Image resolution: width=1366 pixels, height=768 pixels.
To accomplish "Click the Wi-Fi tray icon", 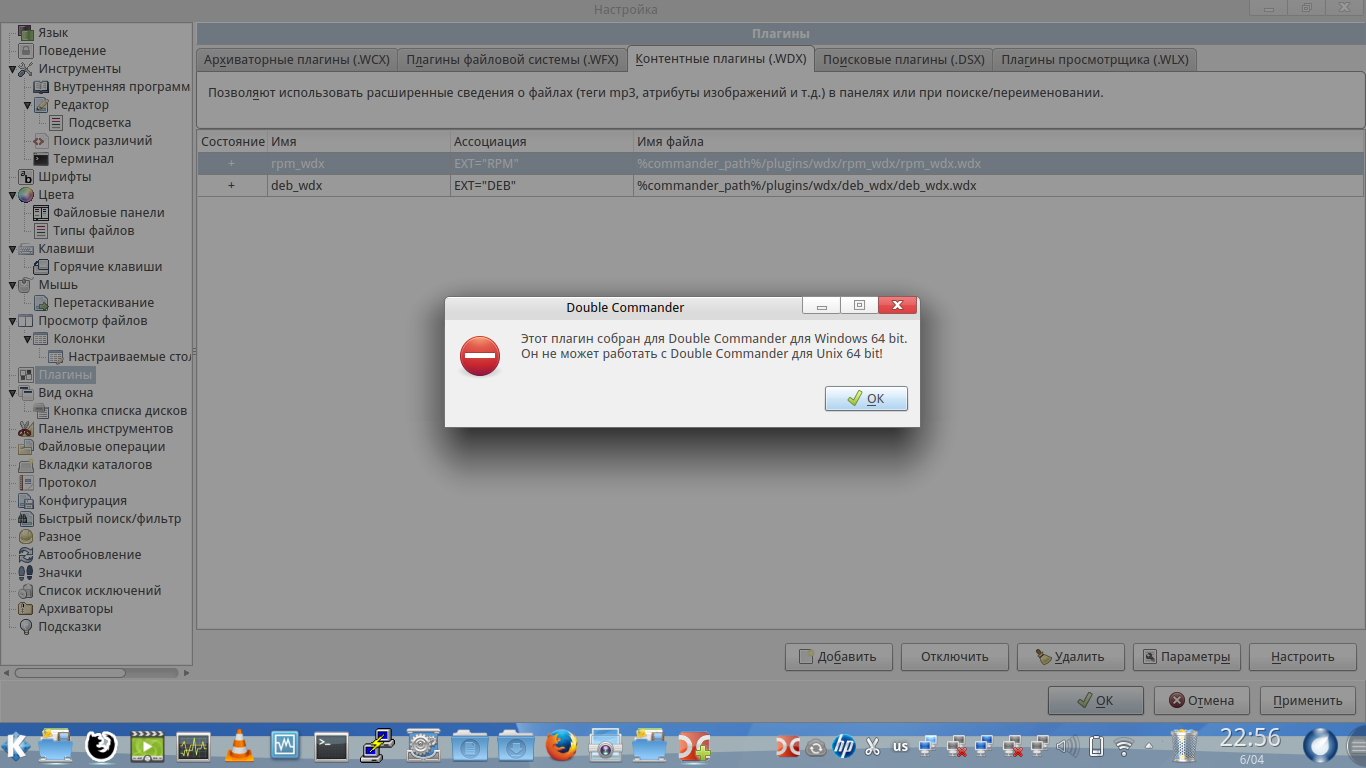I will (1124, 746).
